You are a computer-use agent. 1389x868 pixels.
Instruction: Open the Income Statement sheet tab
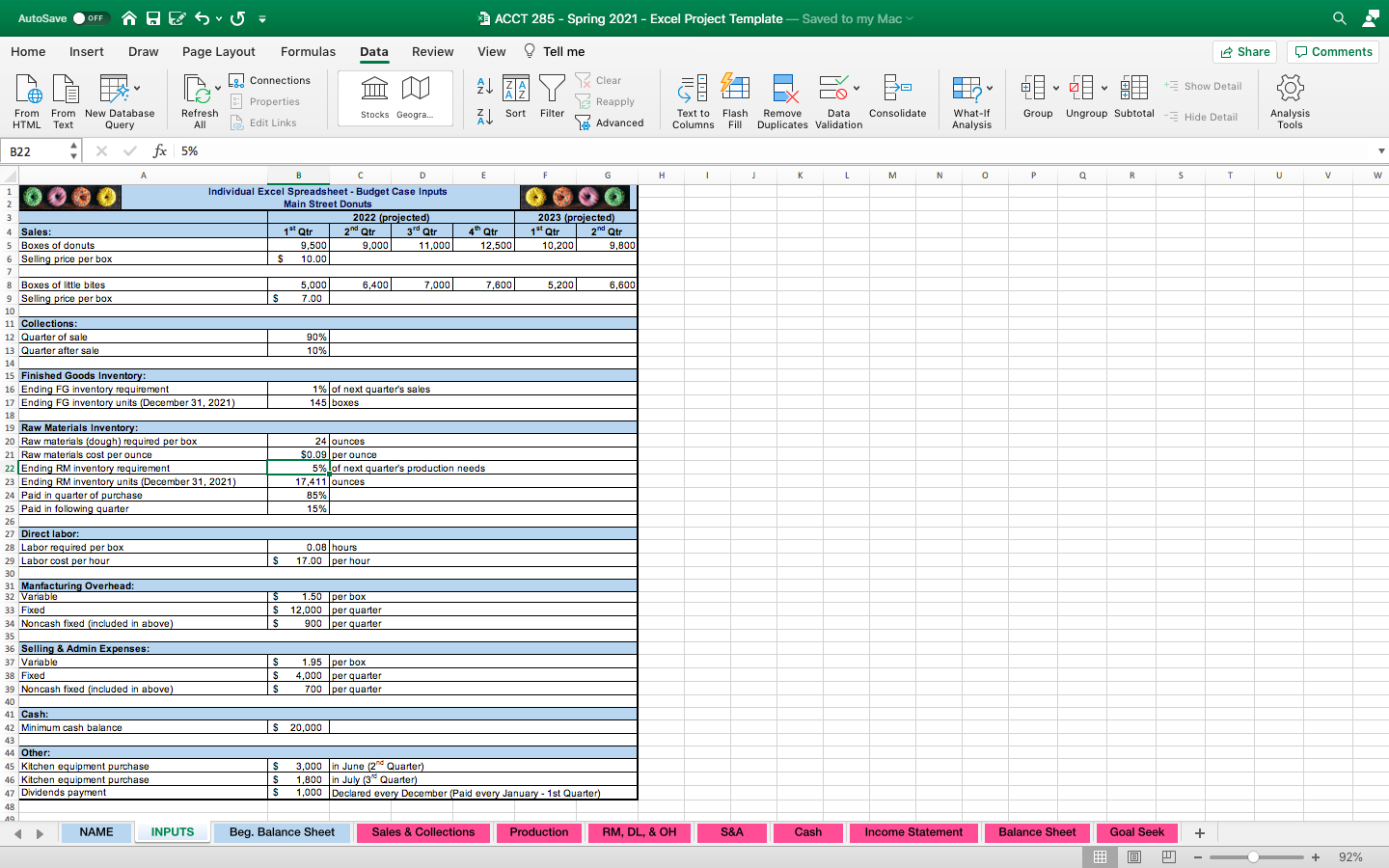coord(912,832)
